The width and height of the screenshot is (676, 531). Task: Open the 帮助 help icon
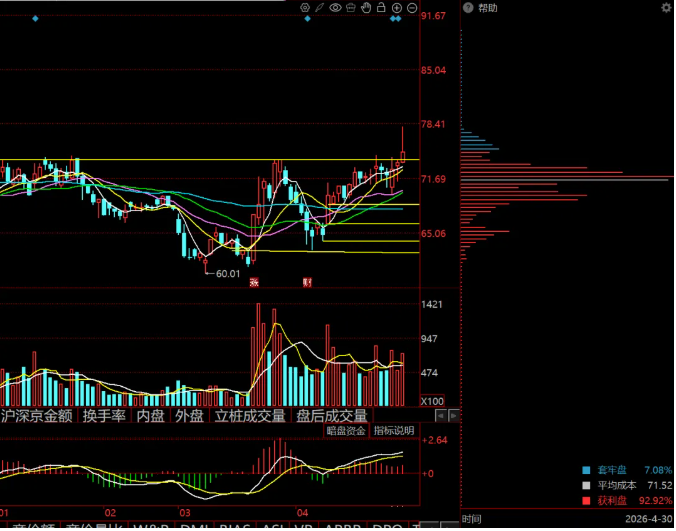pos(468,8)
